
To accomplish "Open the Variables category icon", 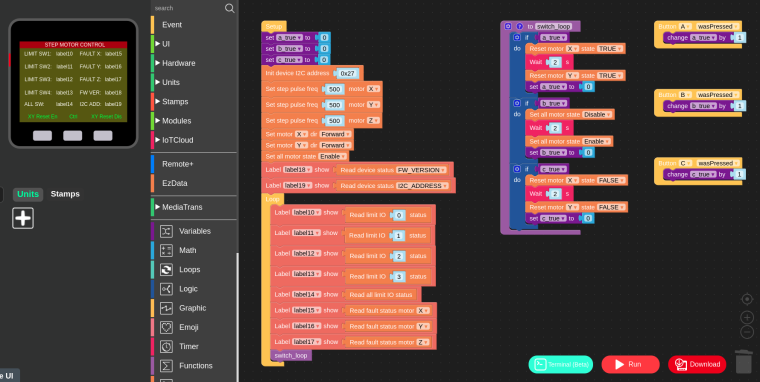I will click(166, 231).
